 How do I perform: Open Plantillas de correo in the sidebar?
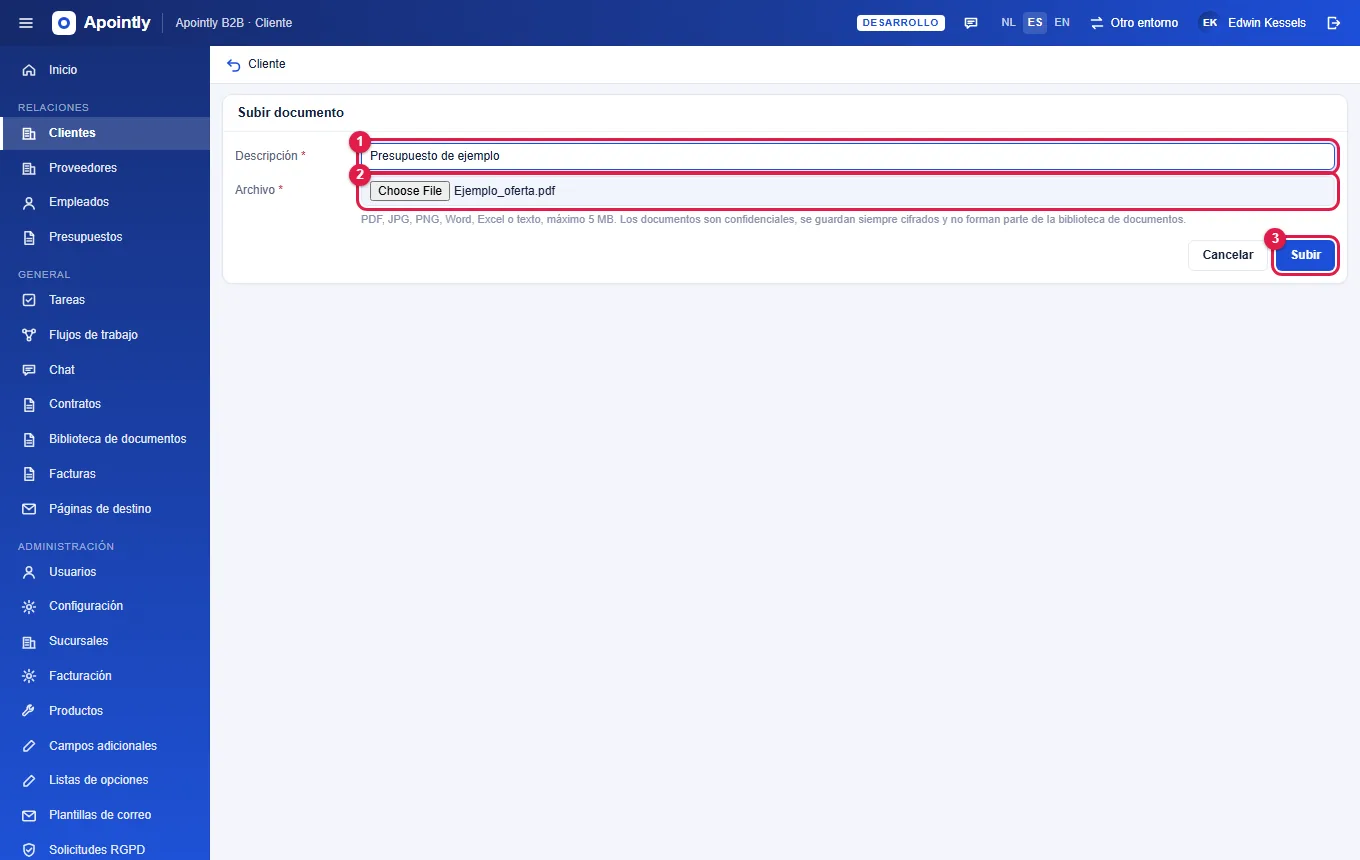tap(105, 815)
